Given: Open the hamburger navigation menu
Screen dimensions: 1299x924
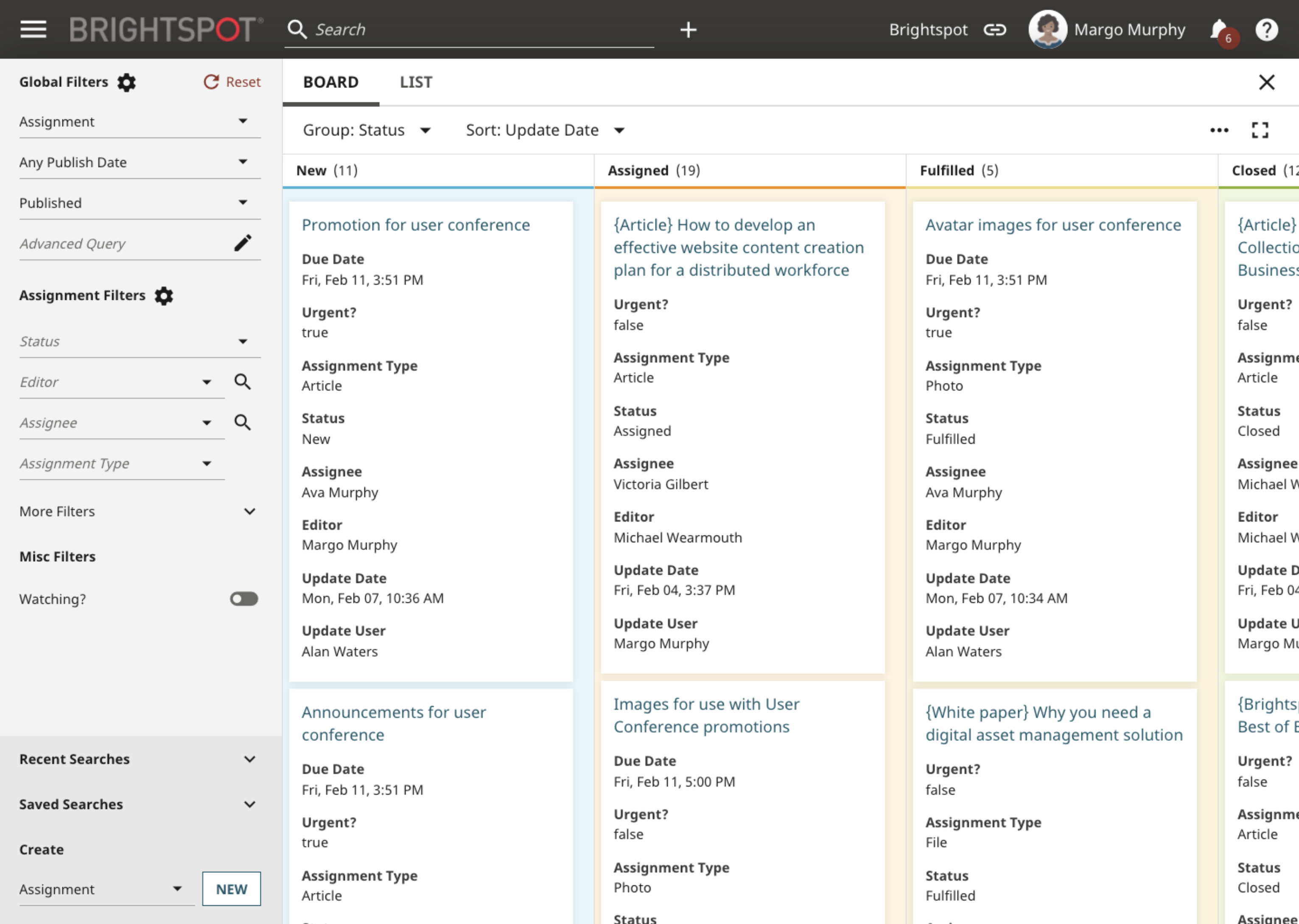Looking at the screenshot, I should click(33, 30).
